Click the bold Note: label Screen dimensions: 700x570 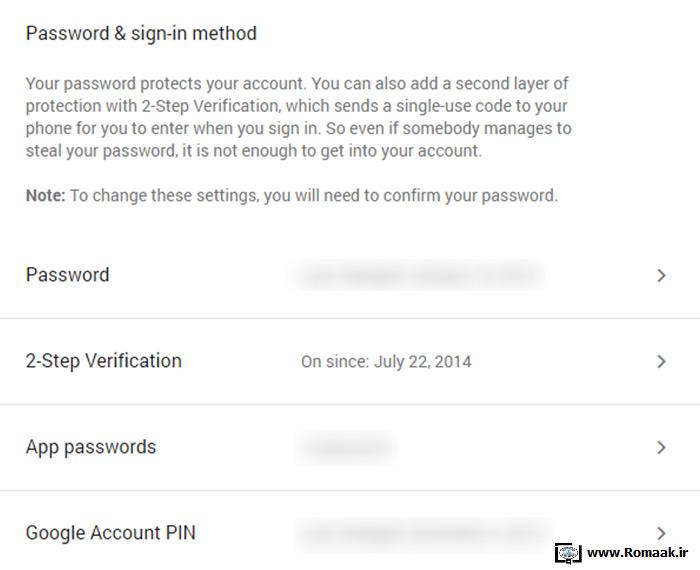coord(46,196)
